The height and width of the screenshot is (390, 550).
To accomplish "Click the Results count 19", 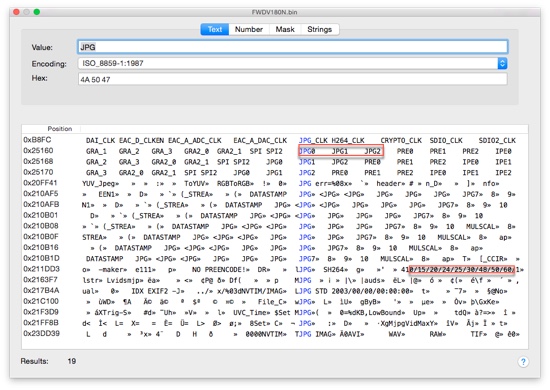I will (72, 361).
